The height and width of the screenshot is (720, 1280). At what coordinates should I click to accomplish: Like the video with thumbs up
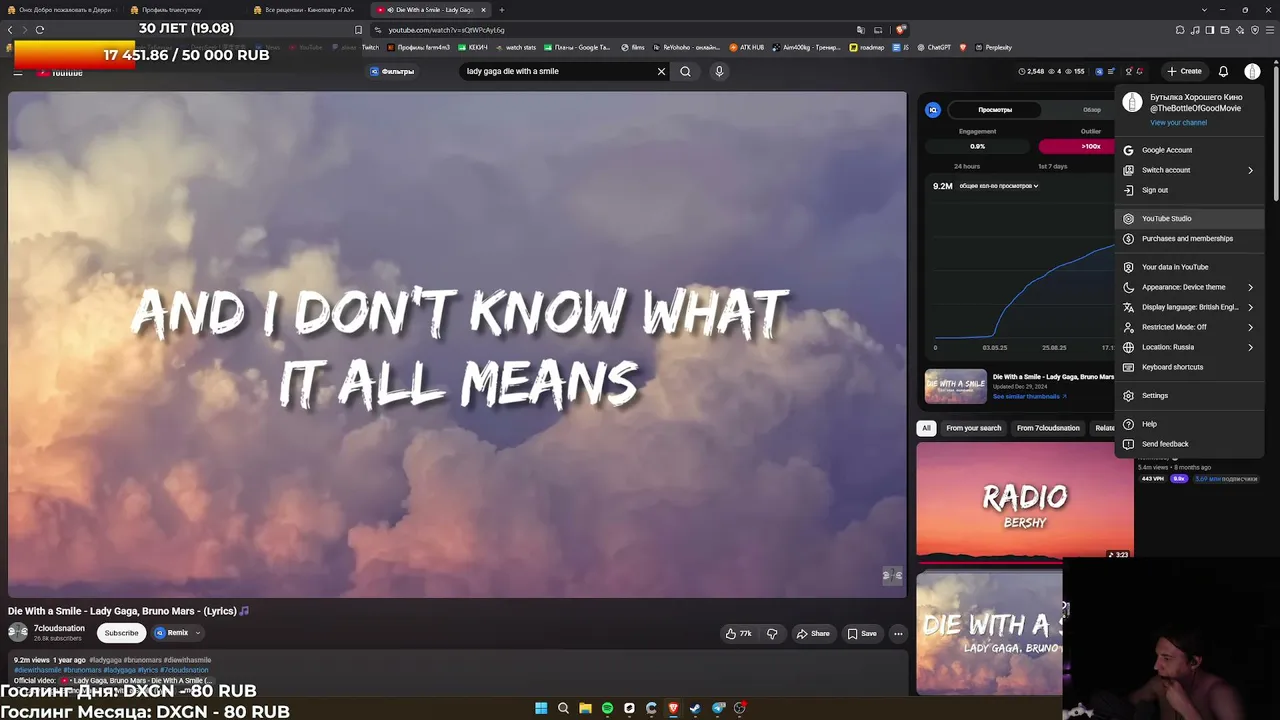[x=739, y=633]
